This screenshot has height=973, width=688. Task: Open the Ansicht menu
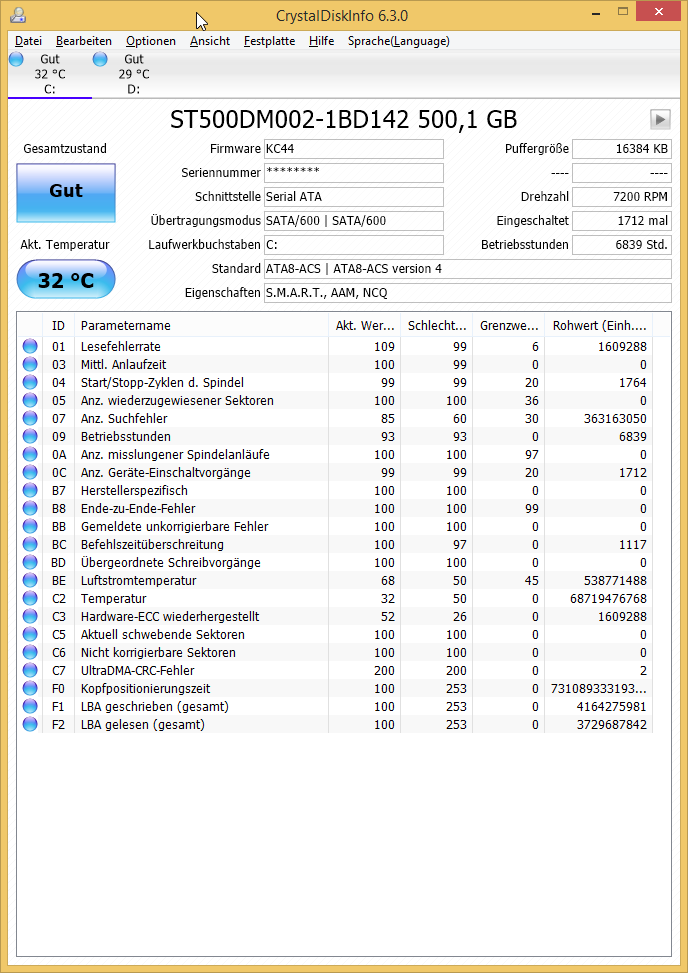[x=210, y=41]
